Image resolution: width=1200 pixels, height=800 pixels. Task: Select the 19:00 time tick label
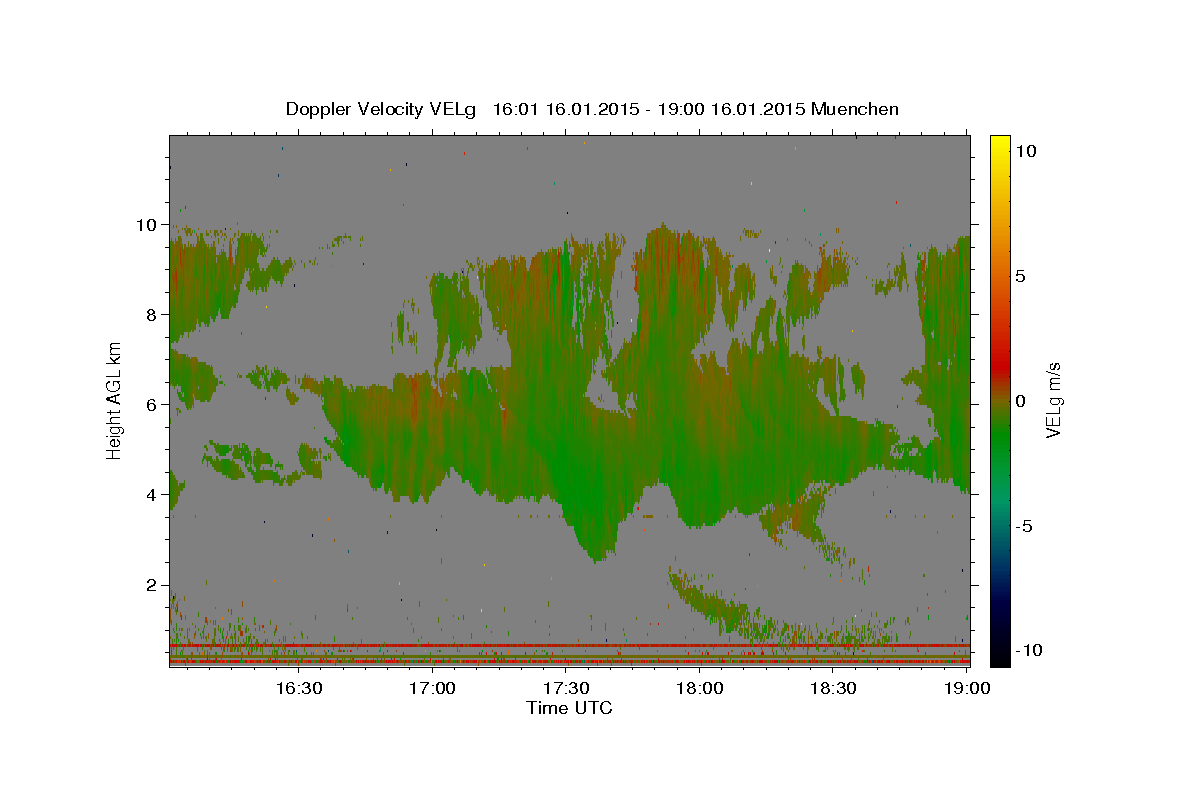968,689
